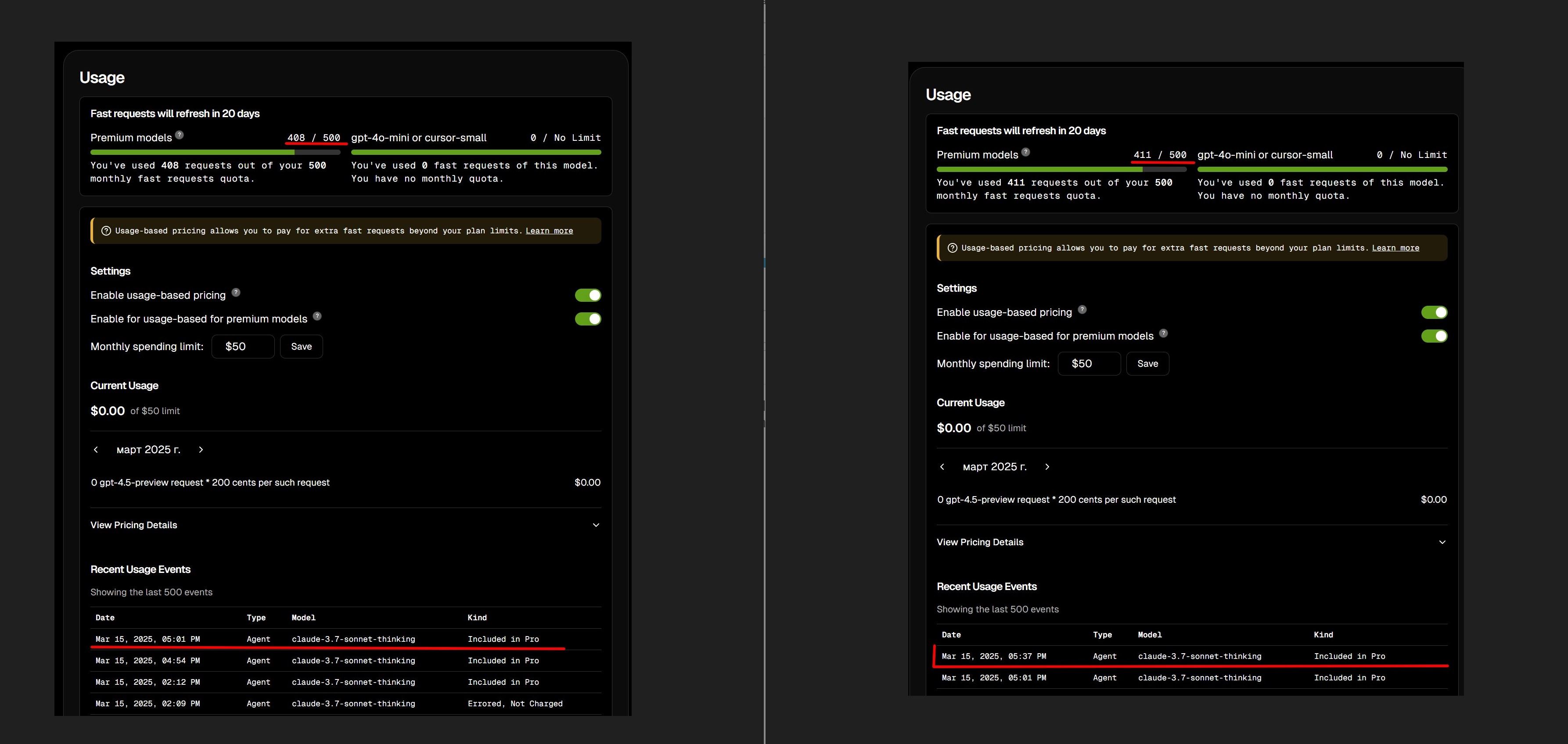Click the 408 / 500 premium models progress bar

(x=215, y=152)
